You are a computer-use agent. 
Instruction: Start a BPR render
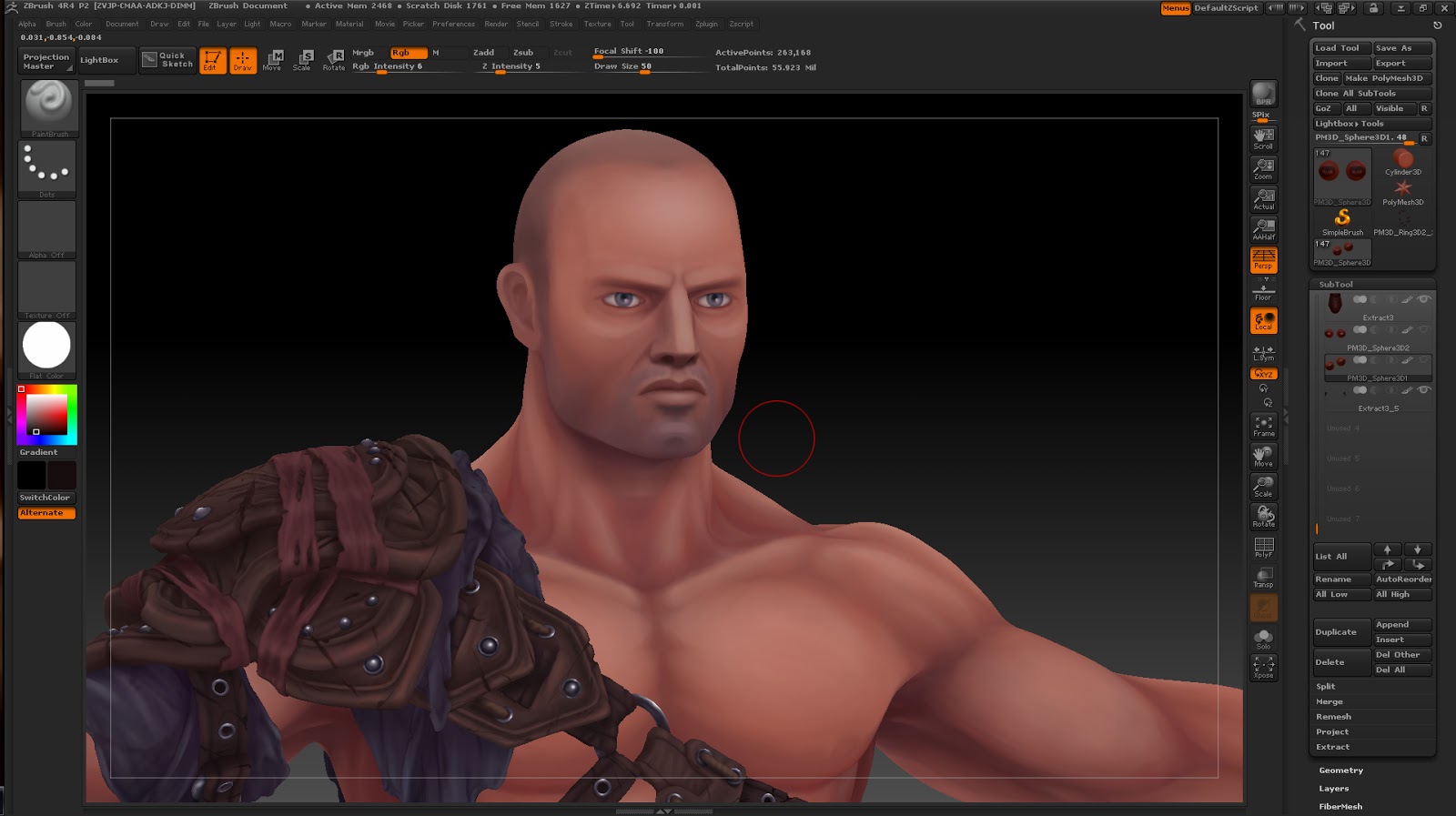(1263, 94)
